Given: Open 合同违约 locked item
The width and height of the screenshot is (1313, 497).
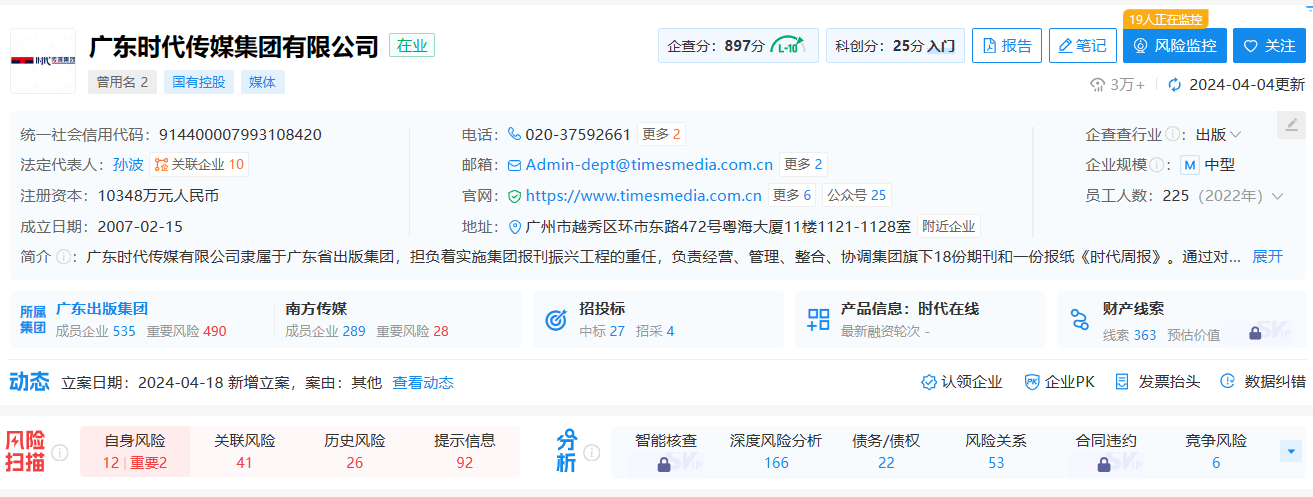Looking at the screenshot, I should pos(1105,451).
